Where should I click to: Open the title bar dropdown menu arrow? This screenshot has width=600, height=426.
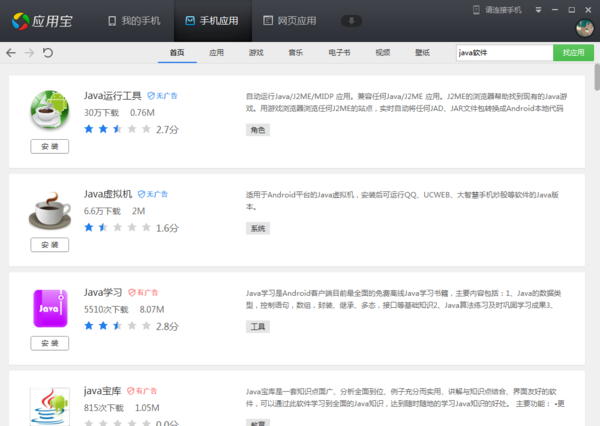(x=538, y=10)
